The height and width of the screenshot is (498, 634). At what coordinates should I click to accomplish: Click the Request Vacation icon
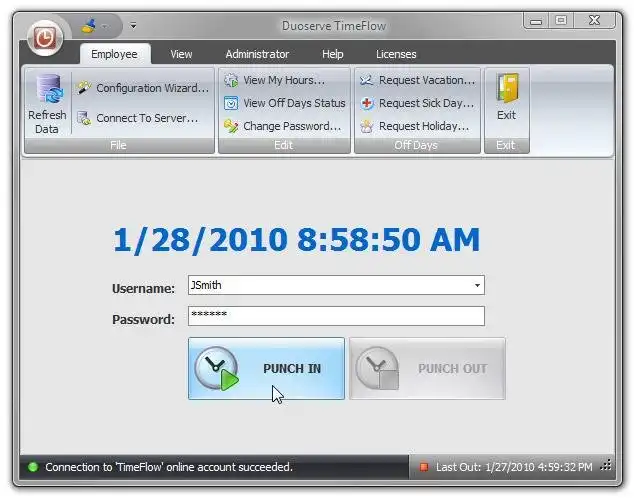click(x=366, y=80)
